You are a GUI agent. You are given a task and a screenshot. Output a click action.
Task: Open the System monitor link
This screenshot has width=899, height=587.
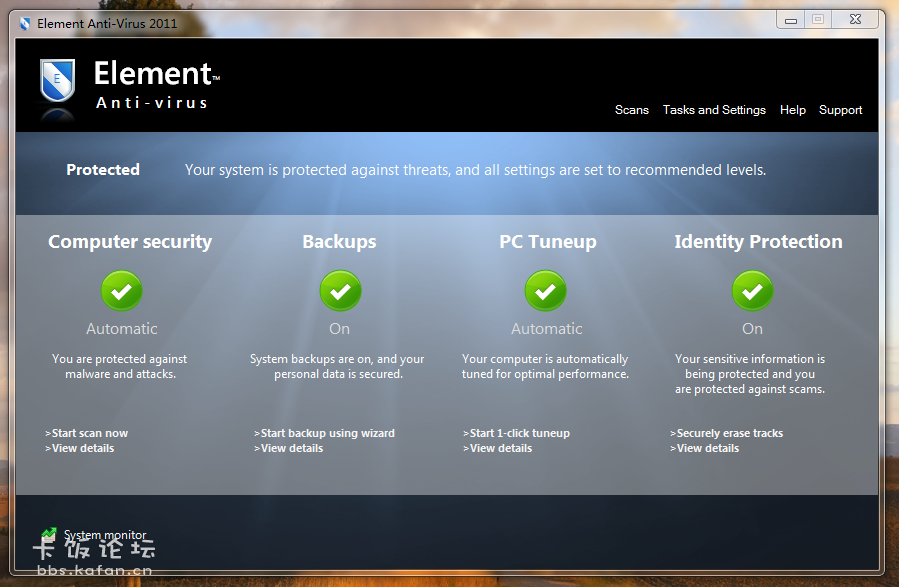[105, 535]
